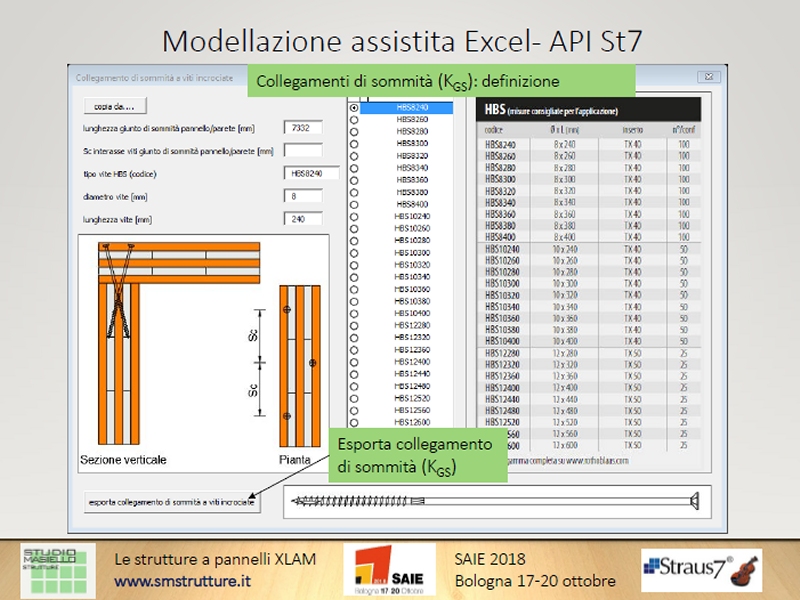
Task: Pick the HBS8400 radio option
Action: pos(354,204)
